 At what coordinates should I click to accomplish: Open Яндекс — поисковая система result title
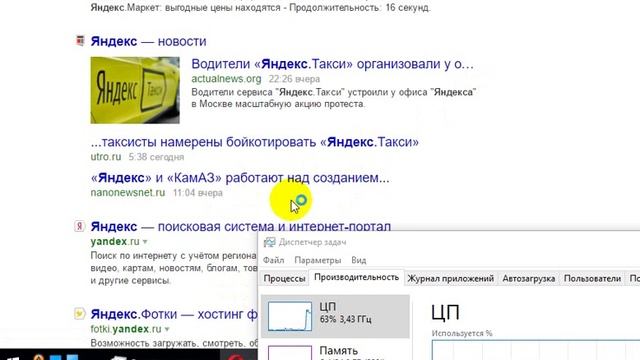point(241,227)
